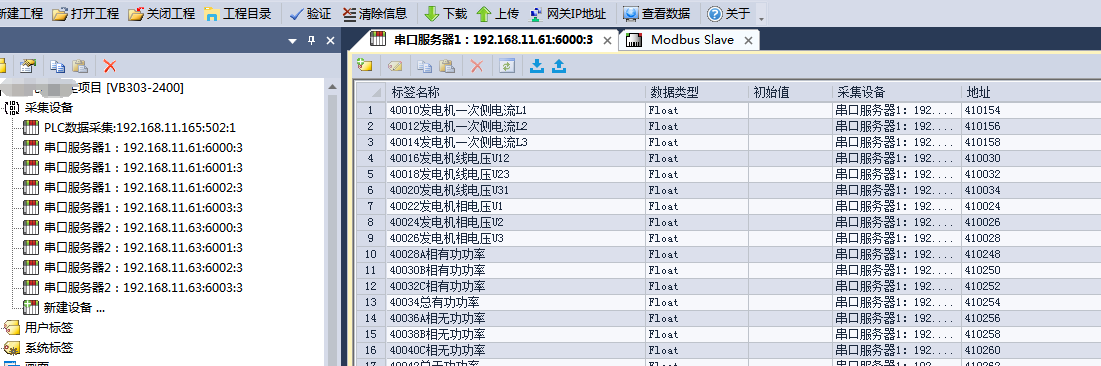This screenshot has height=366, width=1101.
Task: Open 网关IP地址 gateway IP settings
Action: pyautogui.click(x=567, y=13)
